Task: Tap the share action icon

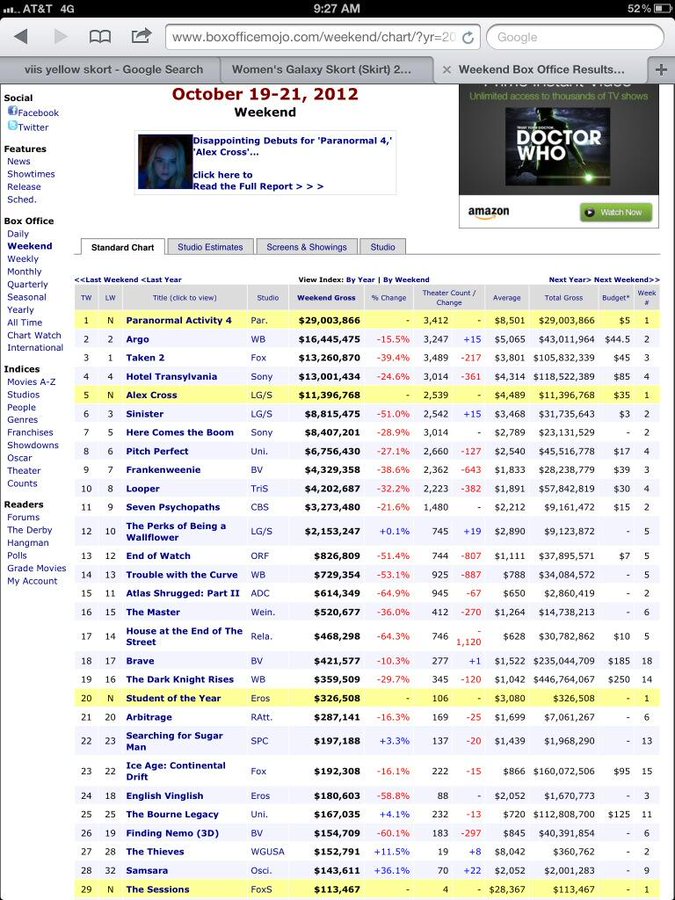Action: click(141, 36)
